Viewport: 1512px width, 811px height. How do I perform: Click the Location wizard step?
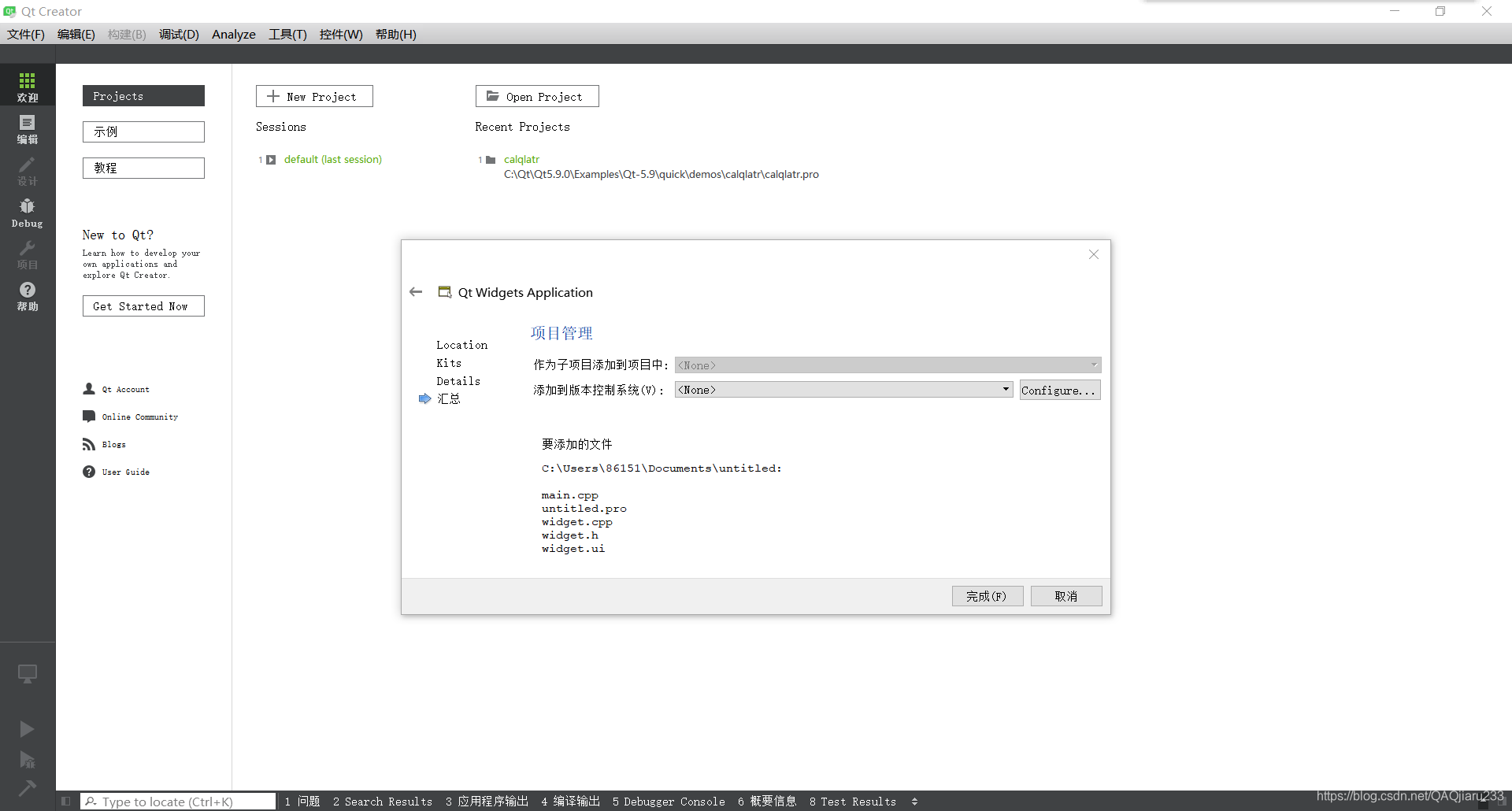(462, 345)
